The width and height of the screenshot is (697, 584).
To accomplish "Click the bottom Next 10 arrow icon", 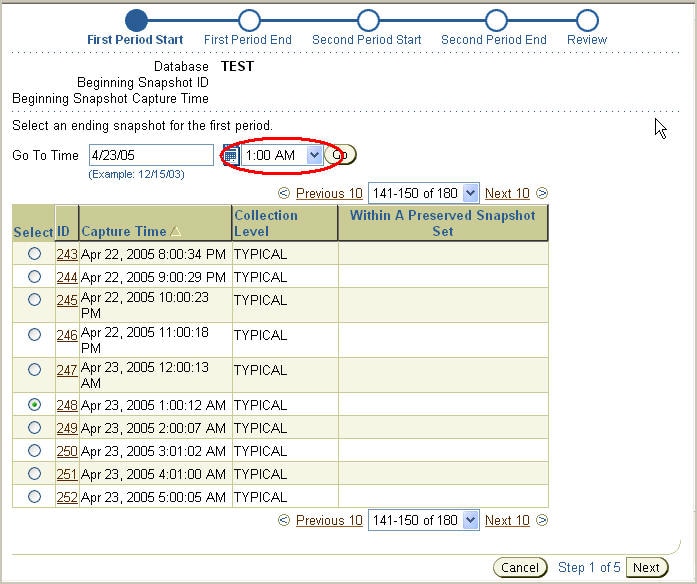I will [x=542, y=520].
